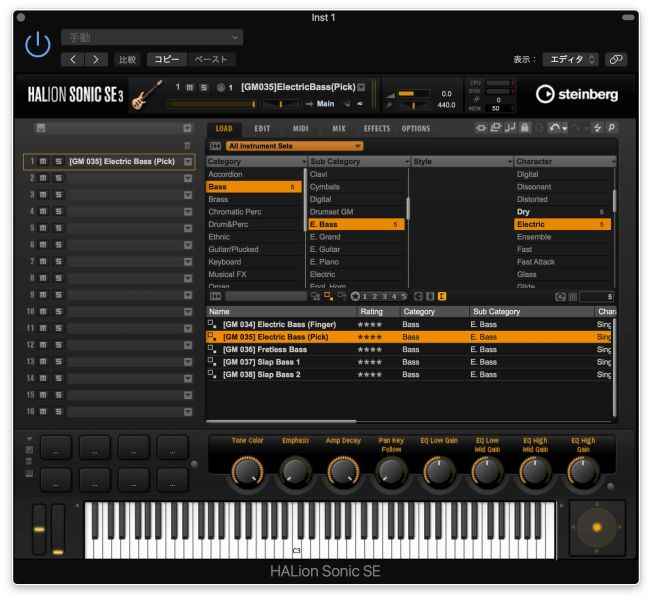652x600 pixels.
Task: Click the MIDI reset lightning icon
Action: 597,128
